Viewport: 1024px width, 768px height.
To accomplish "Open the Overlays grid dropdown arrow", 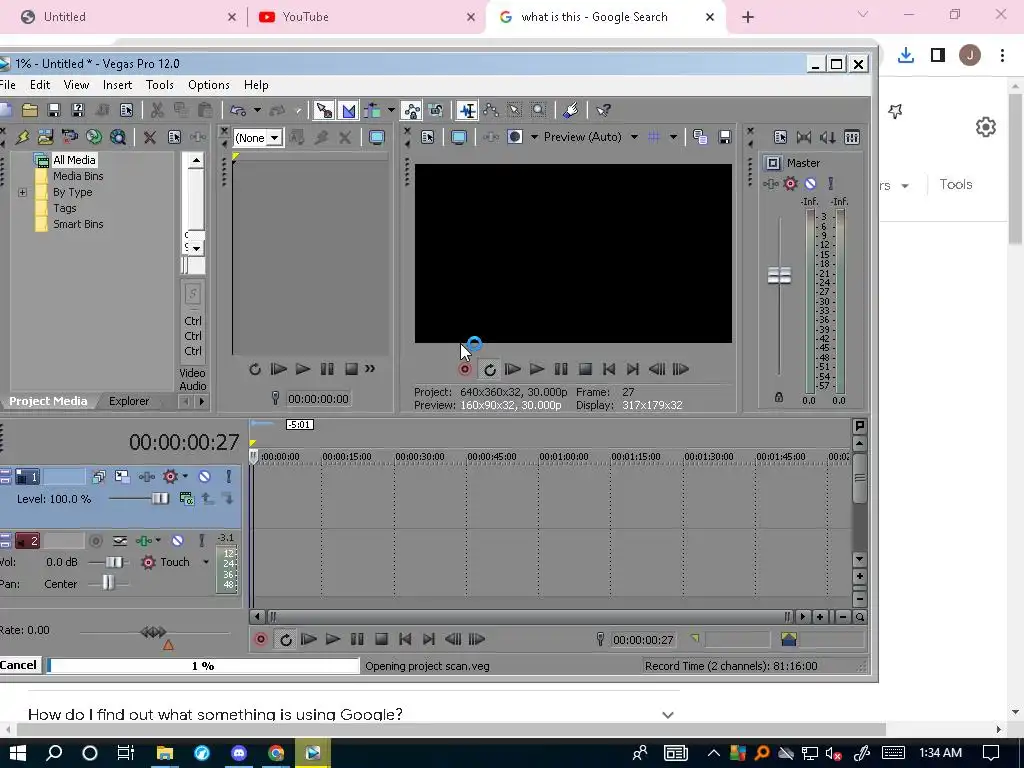I will coord(673,137).
